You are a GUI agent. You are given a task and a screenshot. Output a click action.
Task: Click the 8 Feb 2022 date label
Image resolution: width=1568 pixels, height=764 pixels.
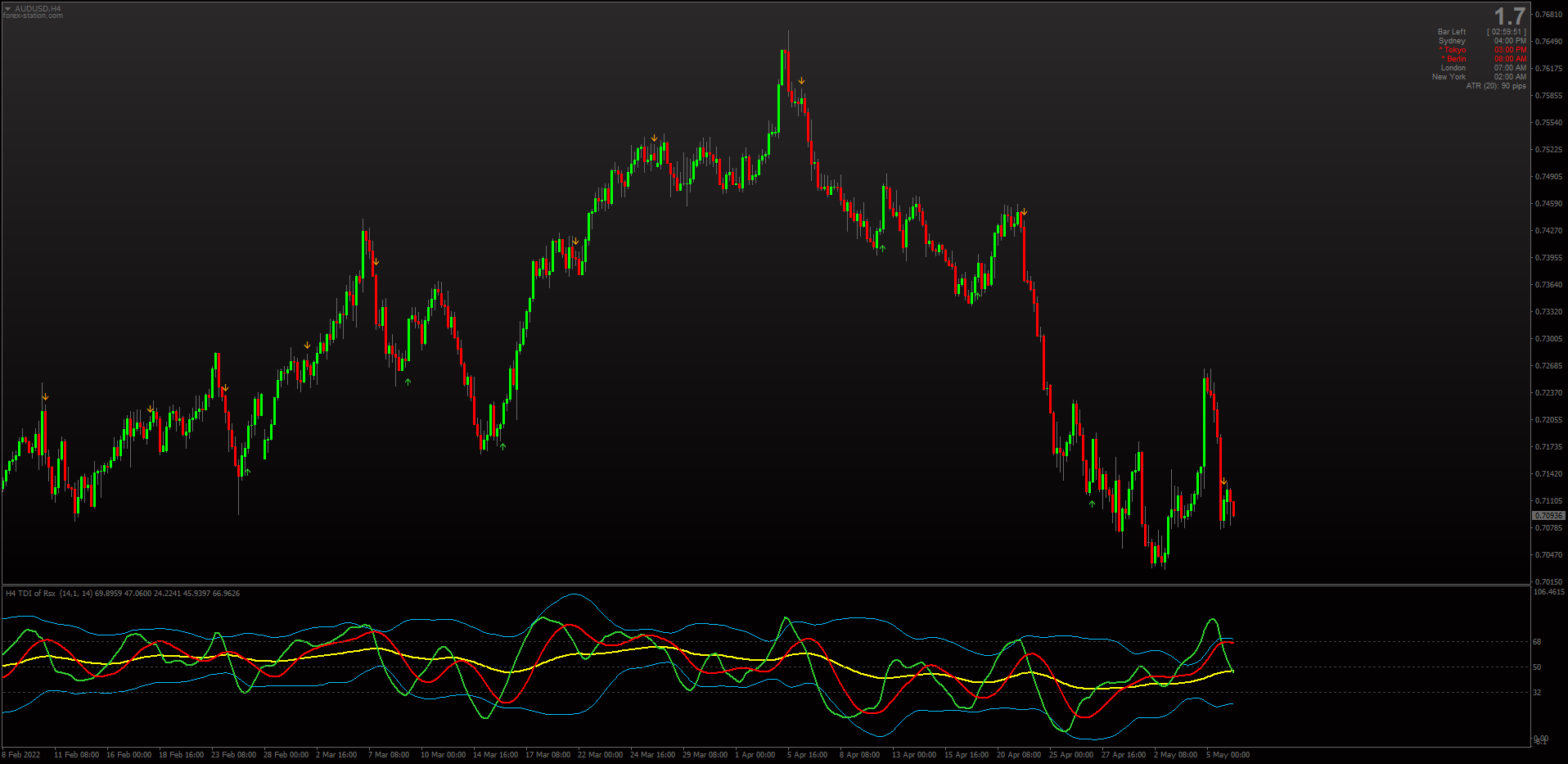(x=21, y=755)
